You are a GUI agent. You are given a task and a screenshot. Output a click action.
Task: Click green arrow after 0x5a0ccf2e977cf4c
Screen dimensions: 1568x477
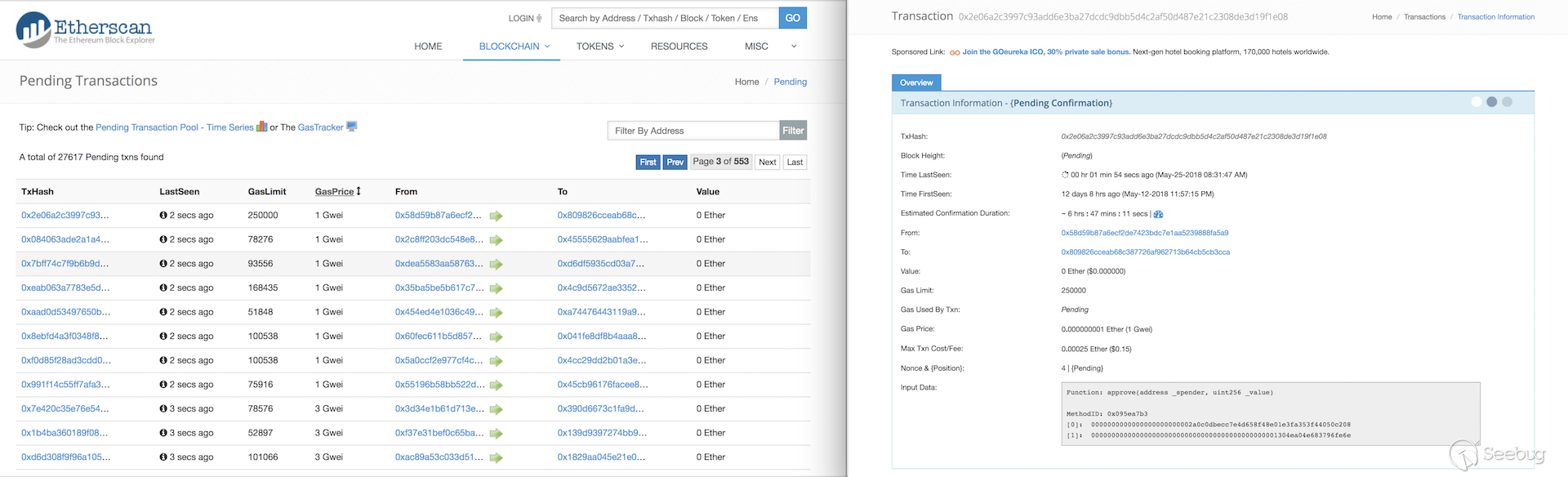tap(496, 361)
